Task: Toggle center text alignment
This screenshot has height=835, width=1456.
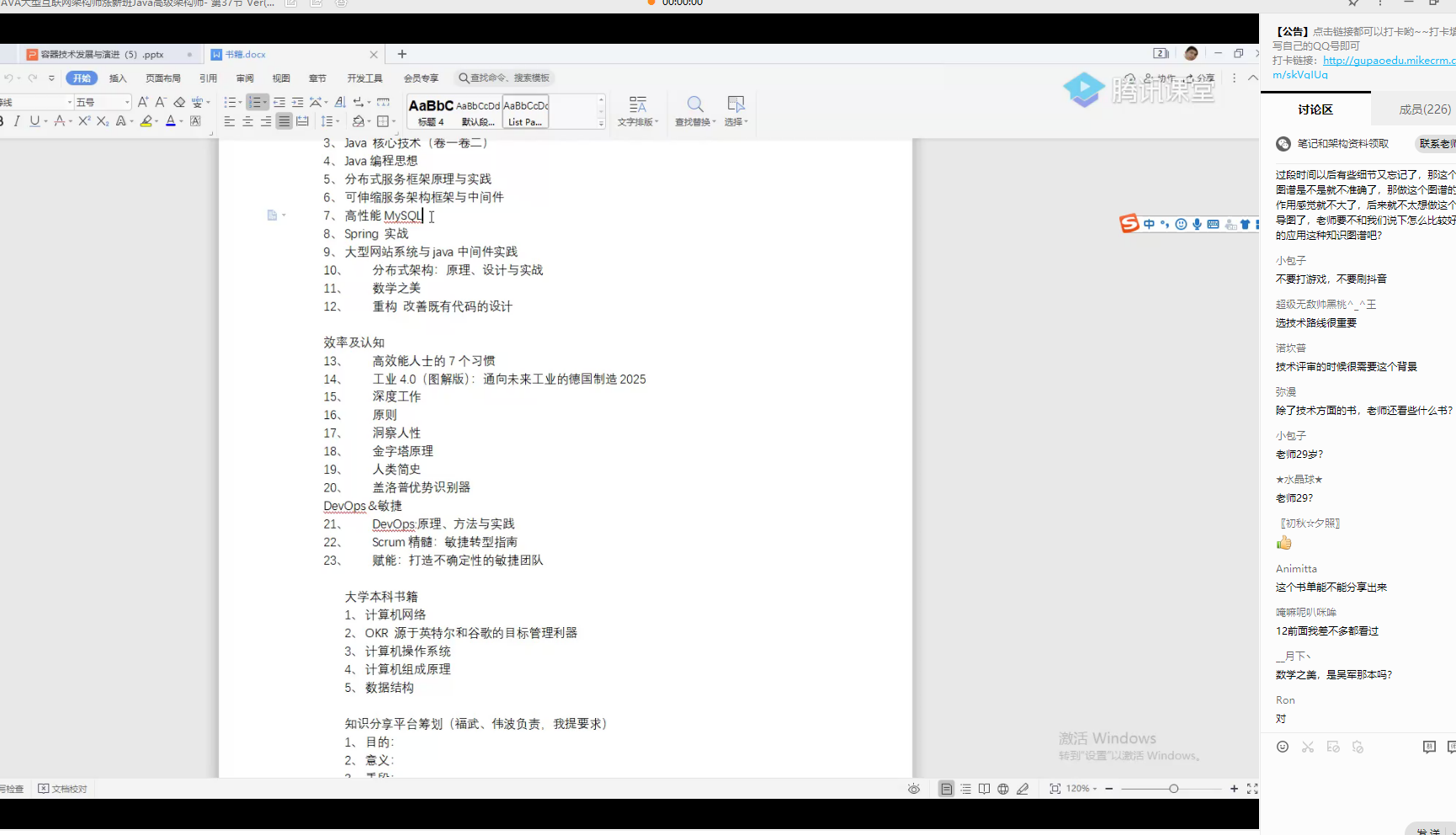Action: (x=247, y=121)
